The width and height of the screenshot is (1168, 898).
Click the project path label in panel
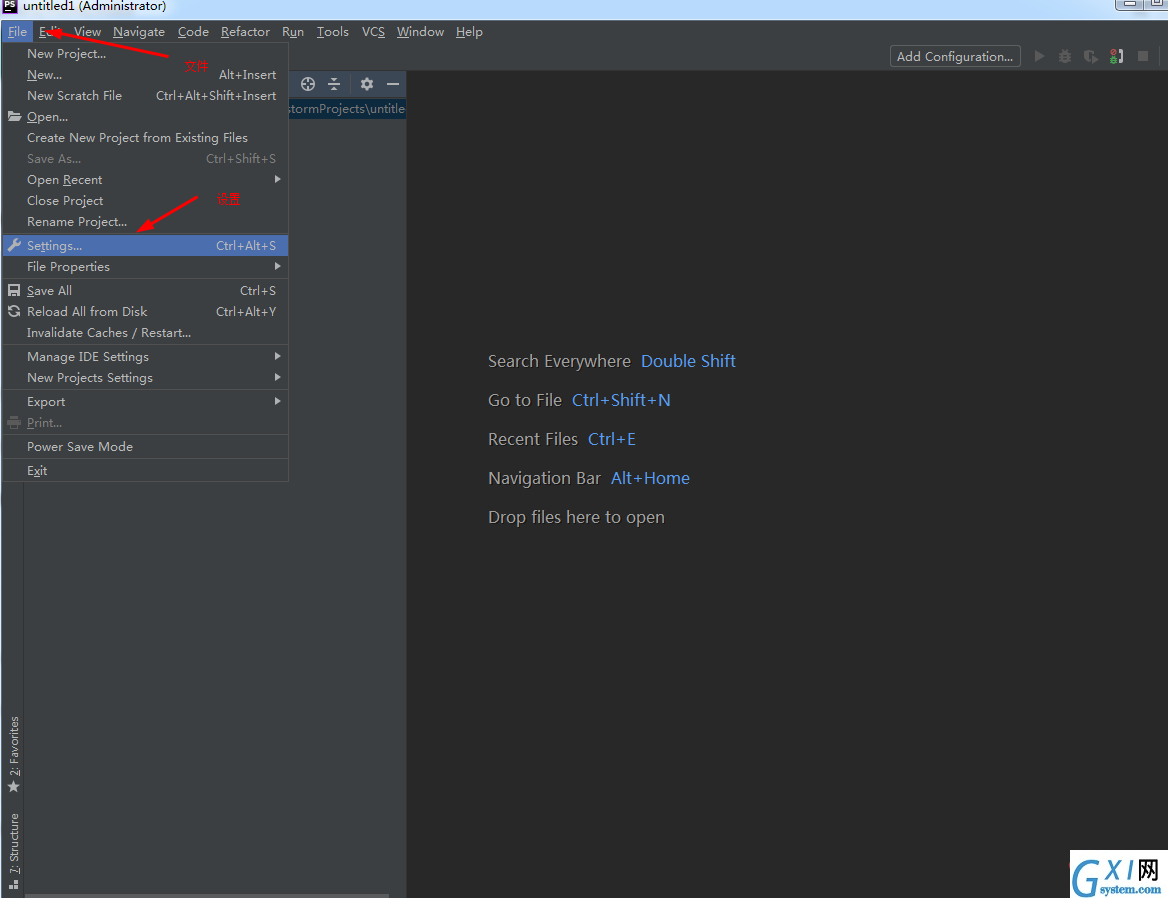tap(347, 109)
